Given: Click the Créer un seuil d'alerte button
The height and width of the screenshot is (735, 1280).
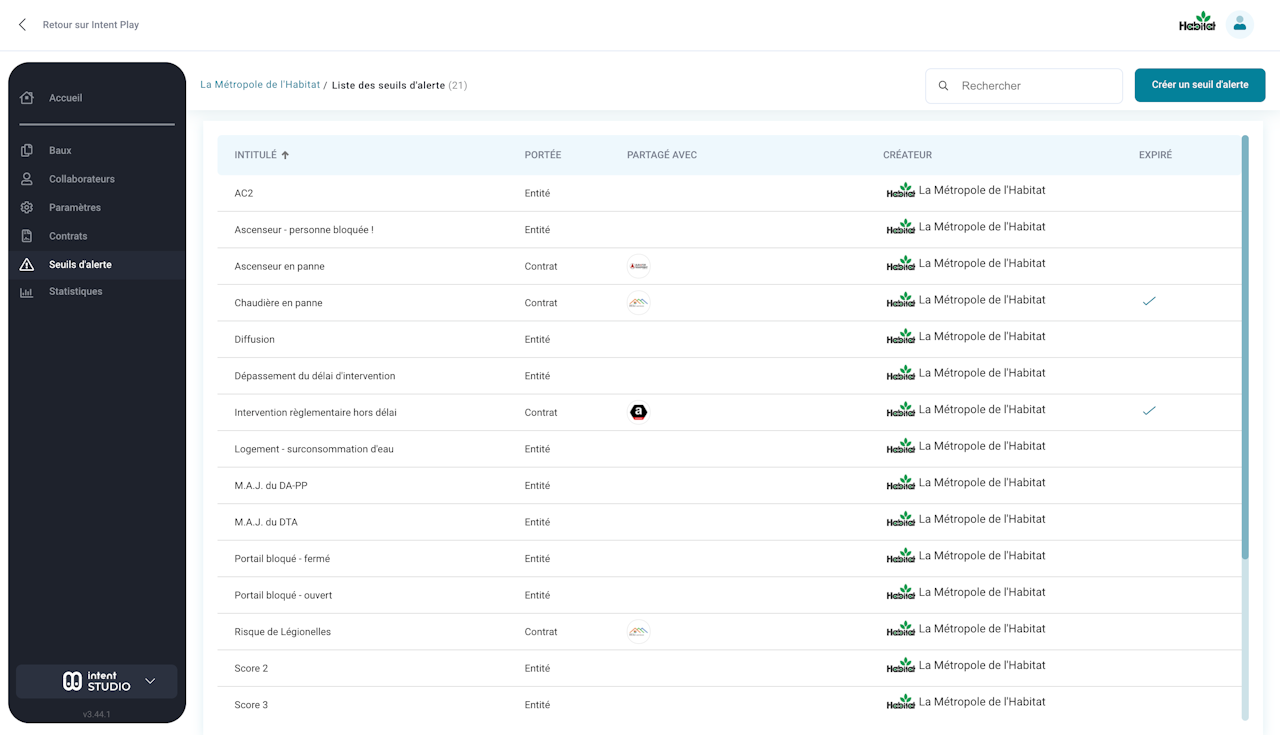Looking at the screenshot, I should click(x=1199, y=85).
